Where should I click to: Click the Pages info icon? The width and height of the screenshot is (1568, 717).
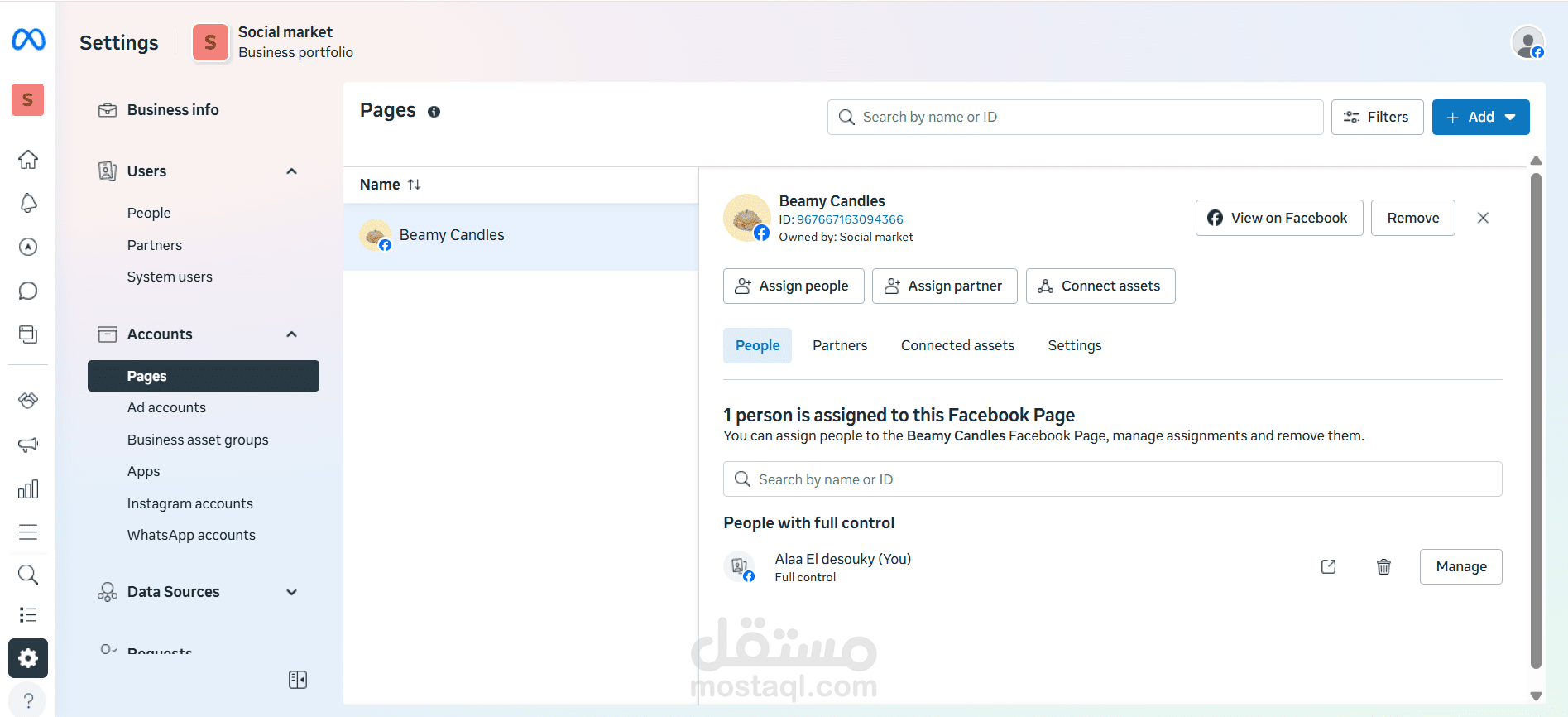point(434,112)
